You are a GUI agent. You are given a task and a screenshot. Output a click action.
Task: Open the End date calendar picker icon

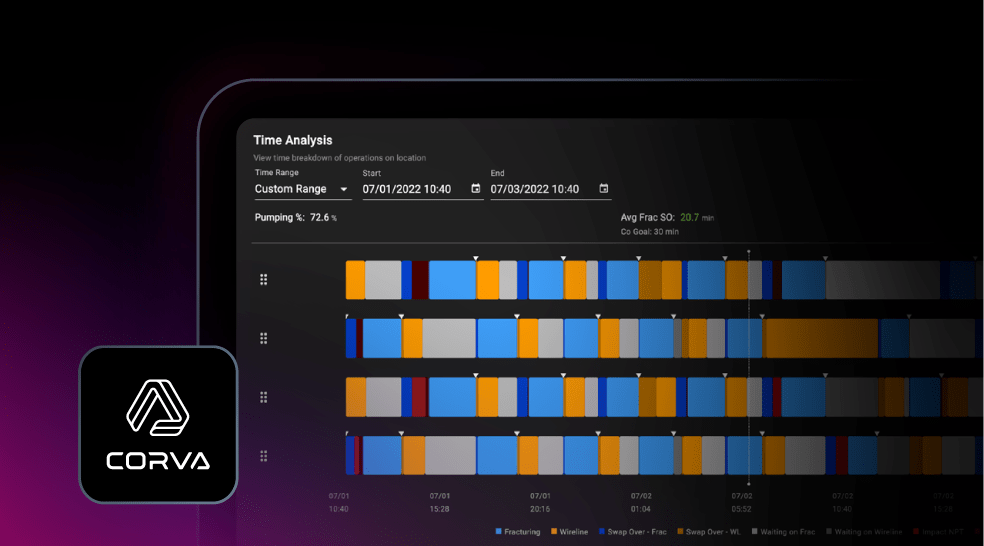[x=604, y=188]
